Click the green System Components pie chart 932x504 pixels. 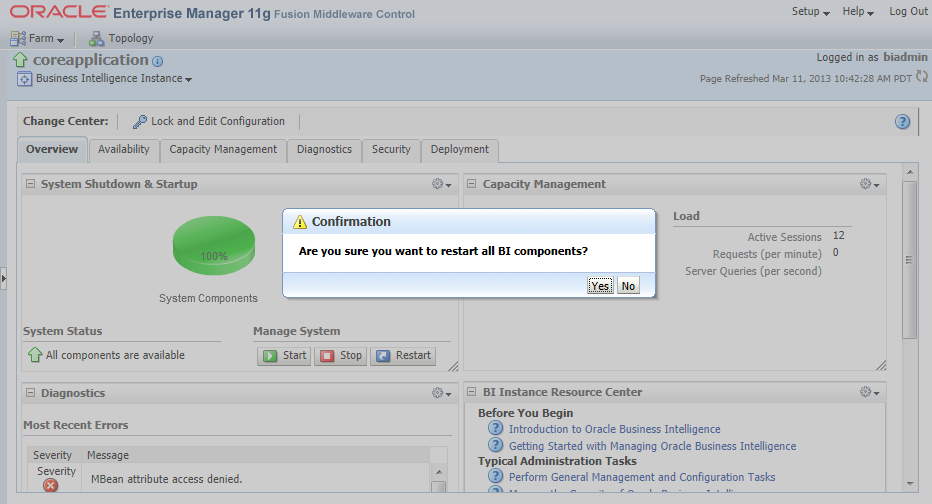pyautogui.click(x=214, y=245)
